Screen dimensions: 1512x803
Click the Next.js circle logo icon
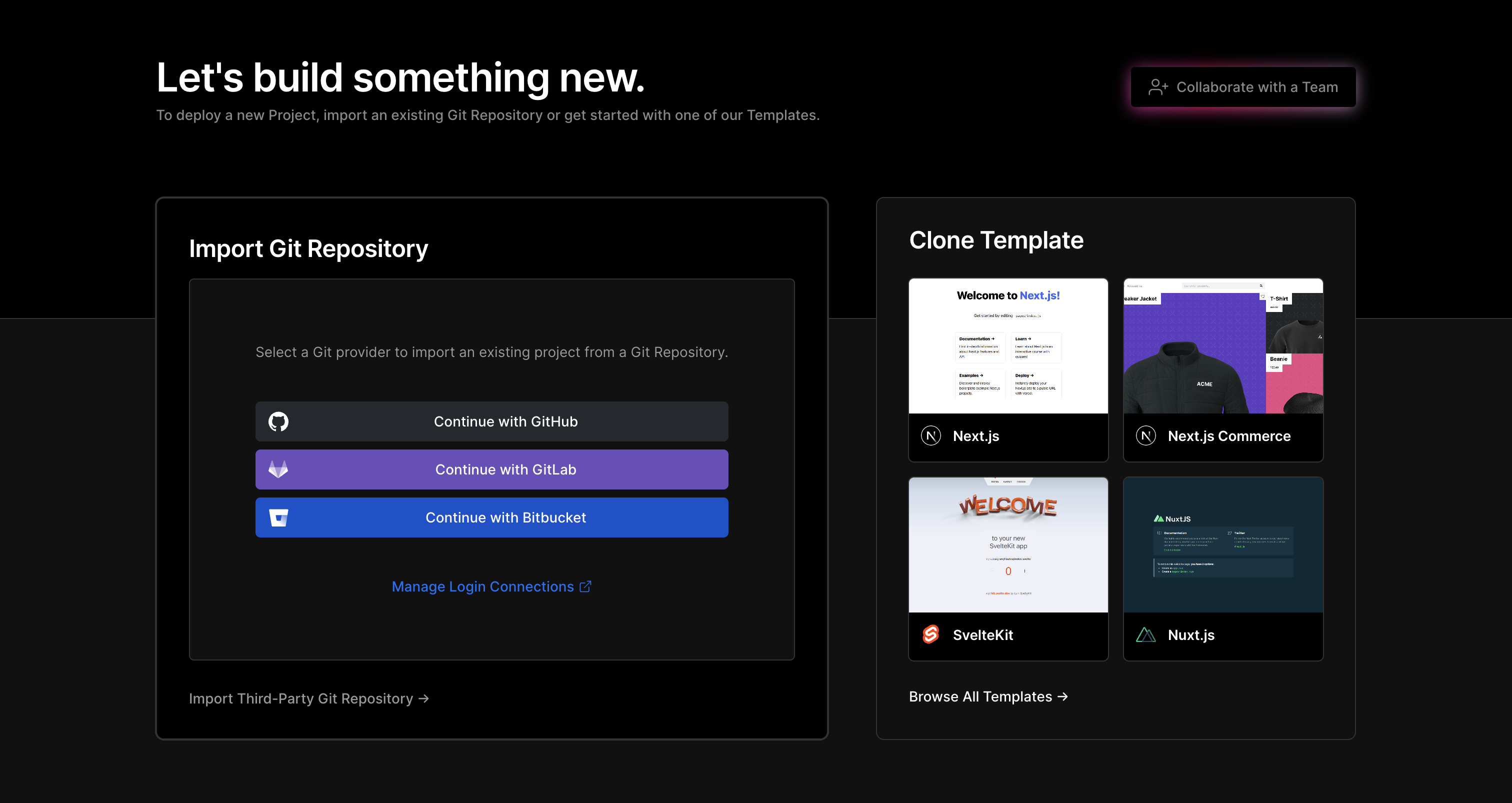click(931, 435)
